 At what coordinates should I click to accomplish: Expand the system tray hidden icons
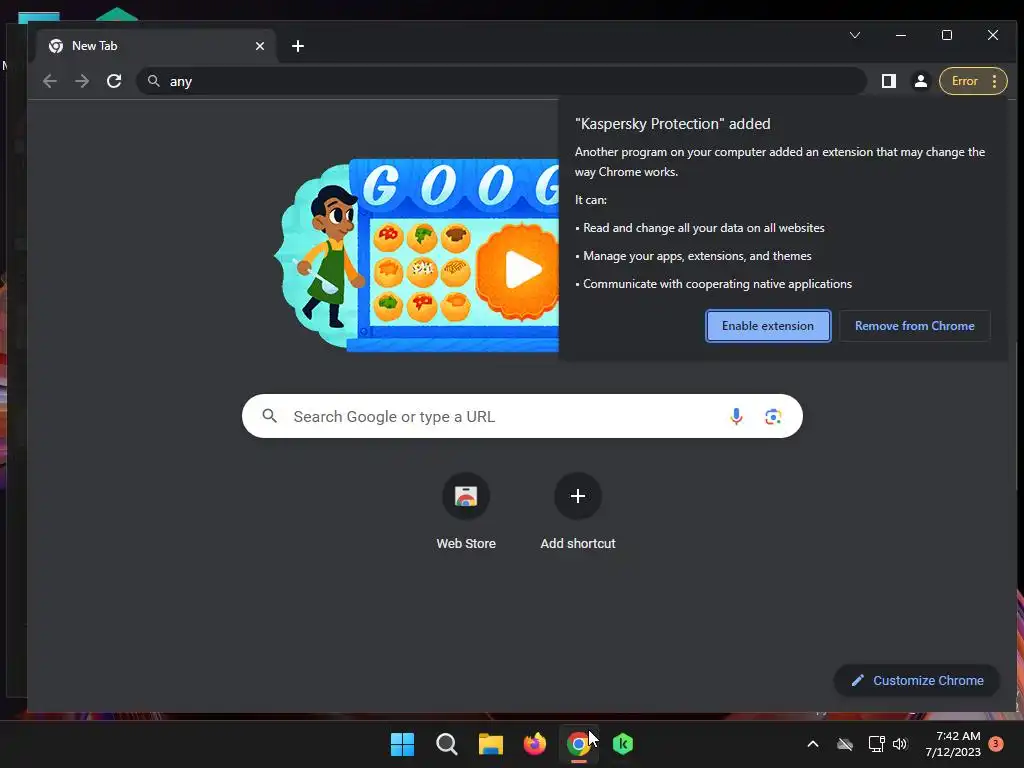pos(813,744)
